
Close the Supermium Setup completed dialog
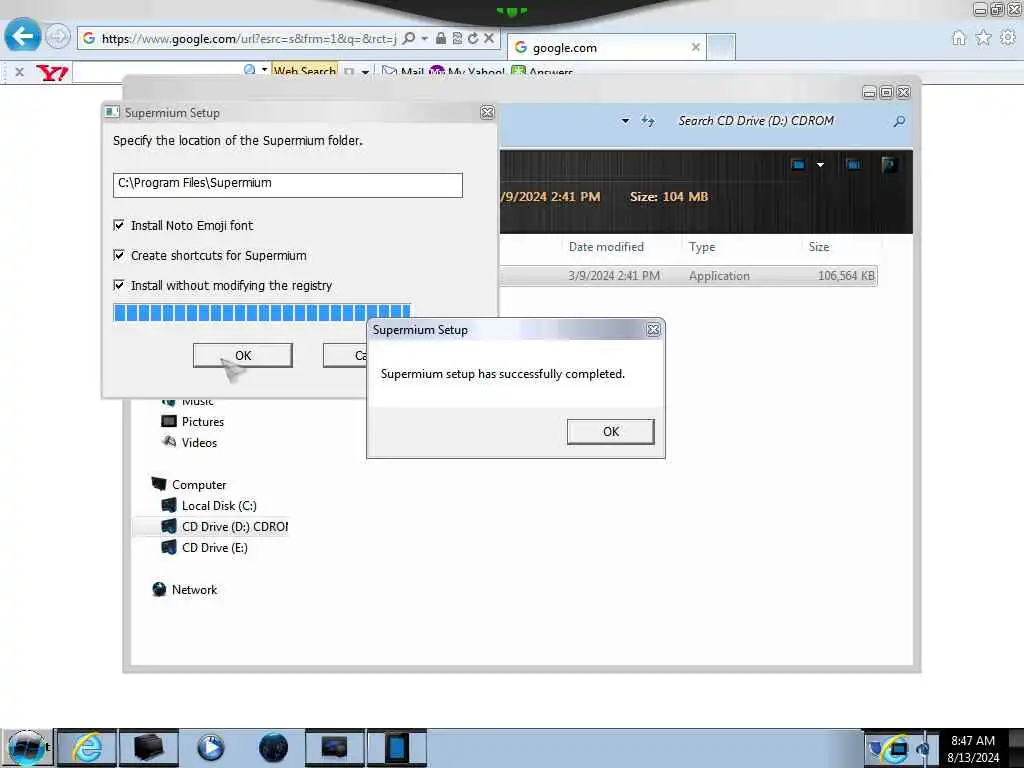click(653, 330)
